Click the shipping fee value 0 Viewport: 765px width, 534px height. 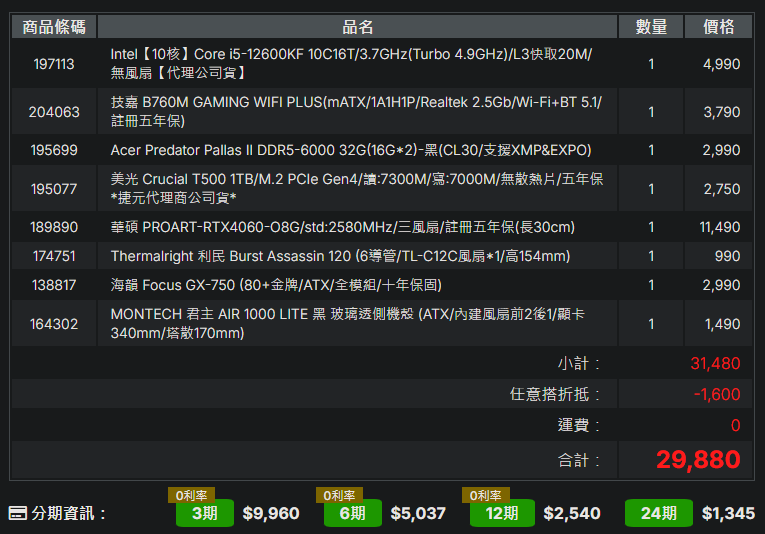coord(736,425)
